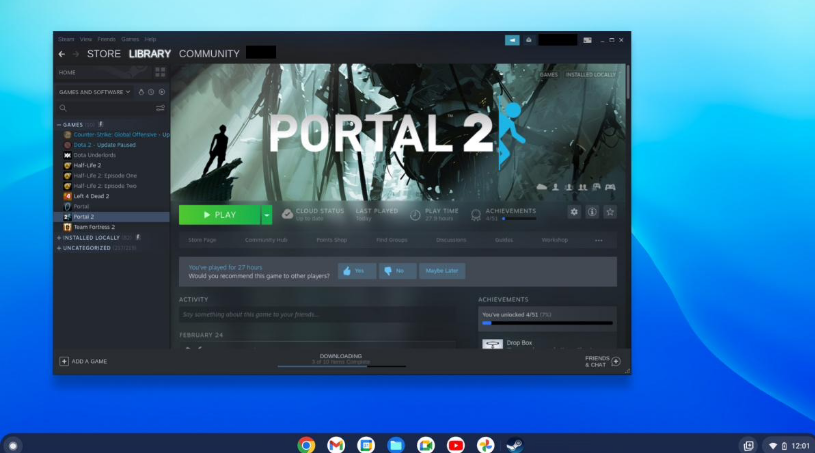Switch to the COMMUNITY tab
815x453 pixels.
209,54
